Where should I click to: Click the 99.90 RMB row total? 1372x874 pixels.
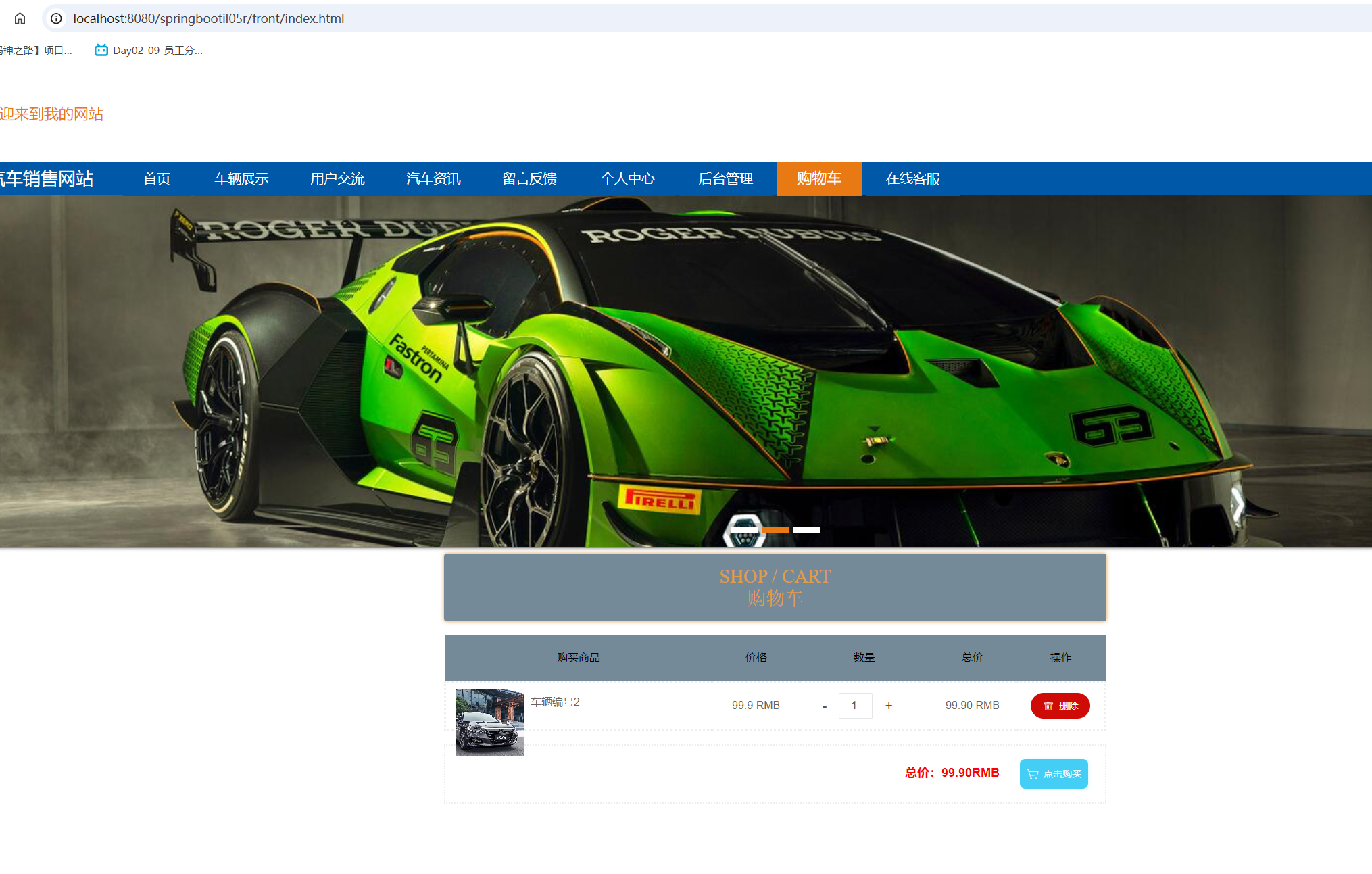point(972,705)
